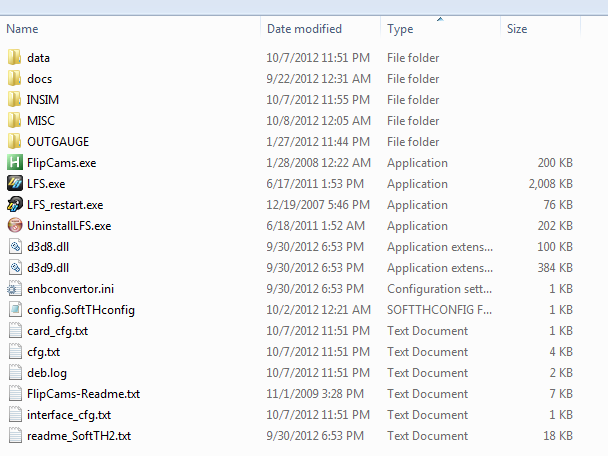Click the 18 KB size of readme_SoftTH2.txt

tap(558, 436)
